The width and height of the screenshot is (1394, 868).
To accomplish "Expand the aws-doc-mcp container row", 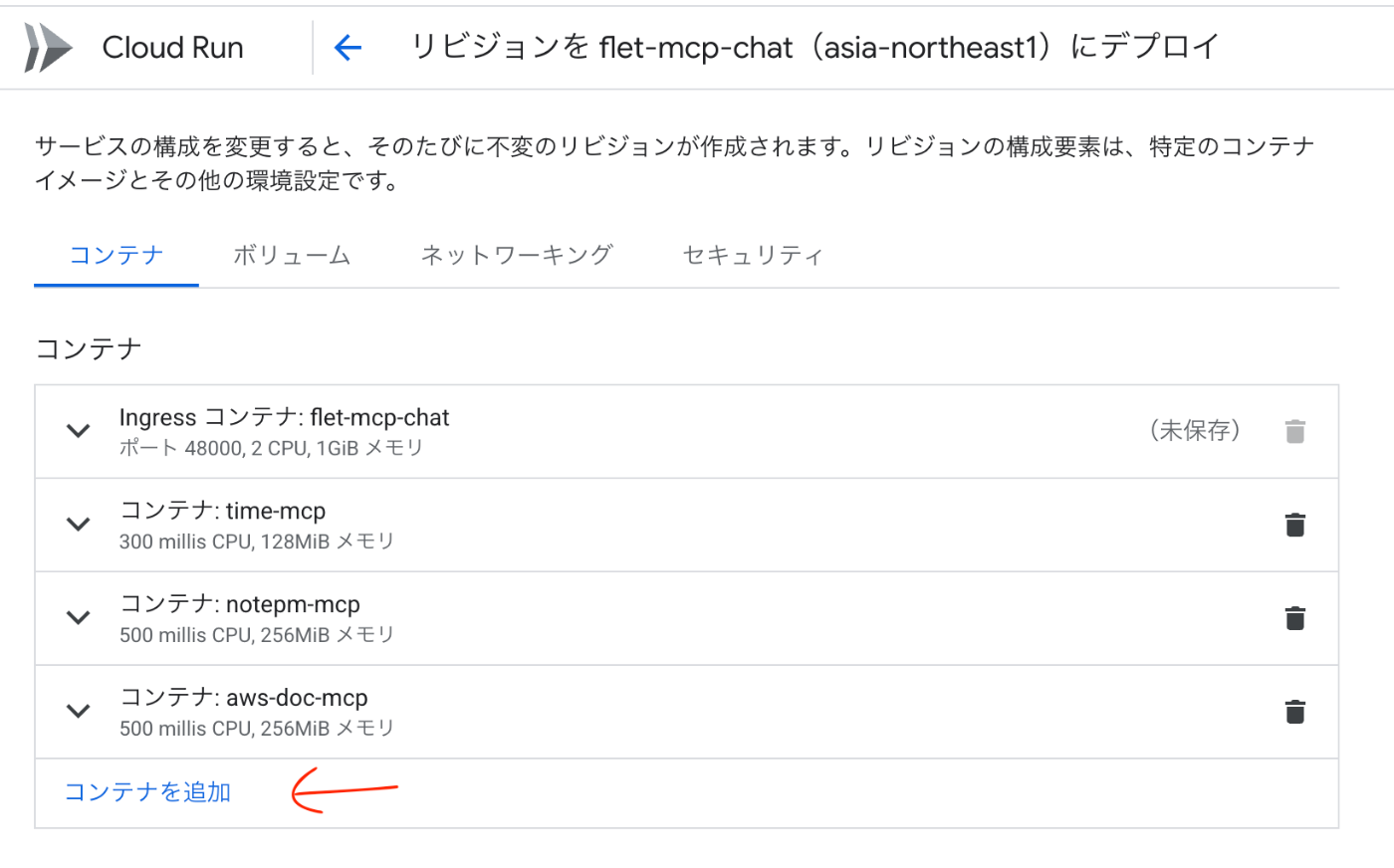I will (x=78, y=712).
